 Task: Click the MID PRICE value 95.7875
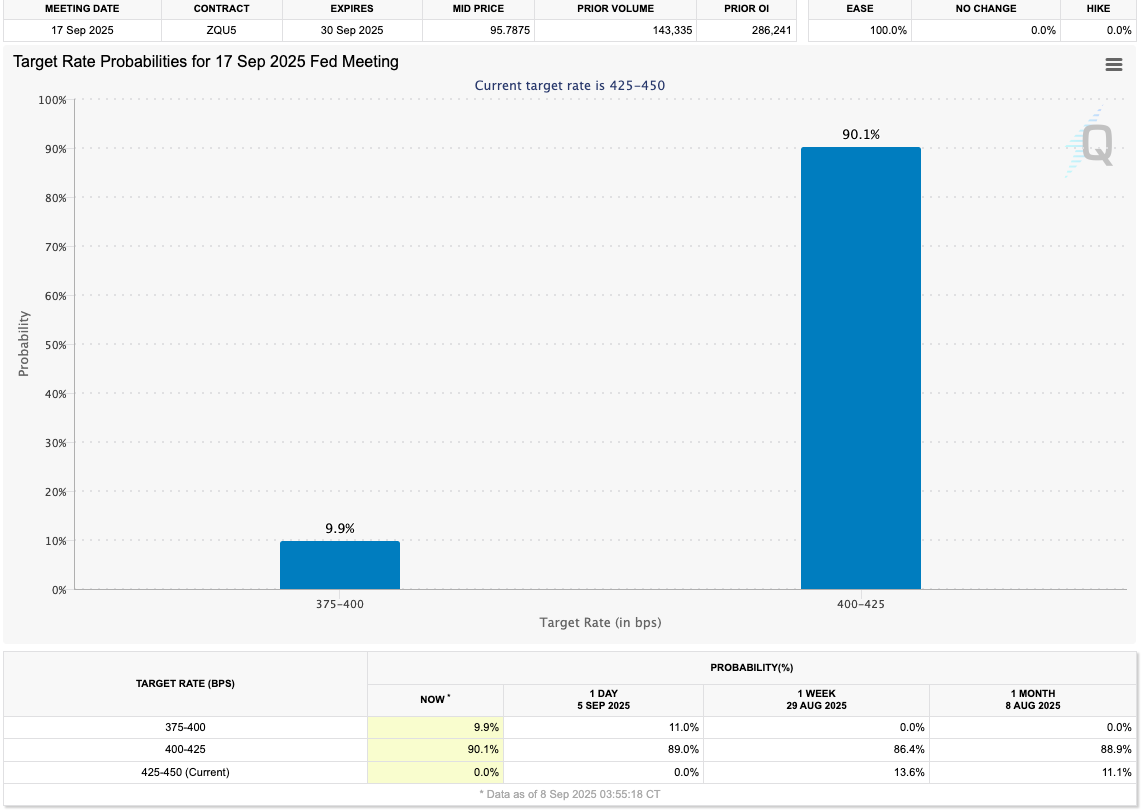click(x=478, y=30)
